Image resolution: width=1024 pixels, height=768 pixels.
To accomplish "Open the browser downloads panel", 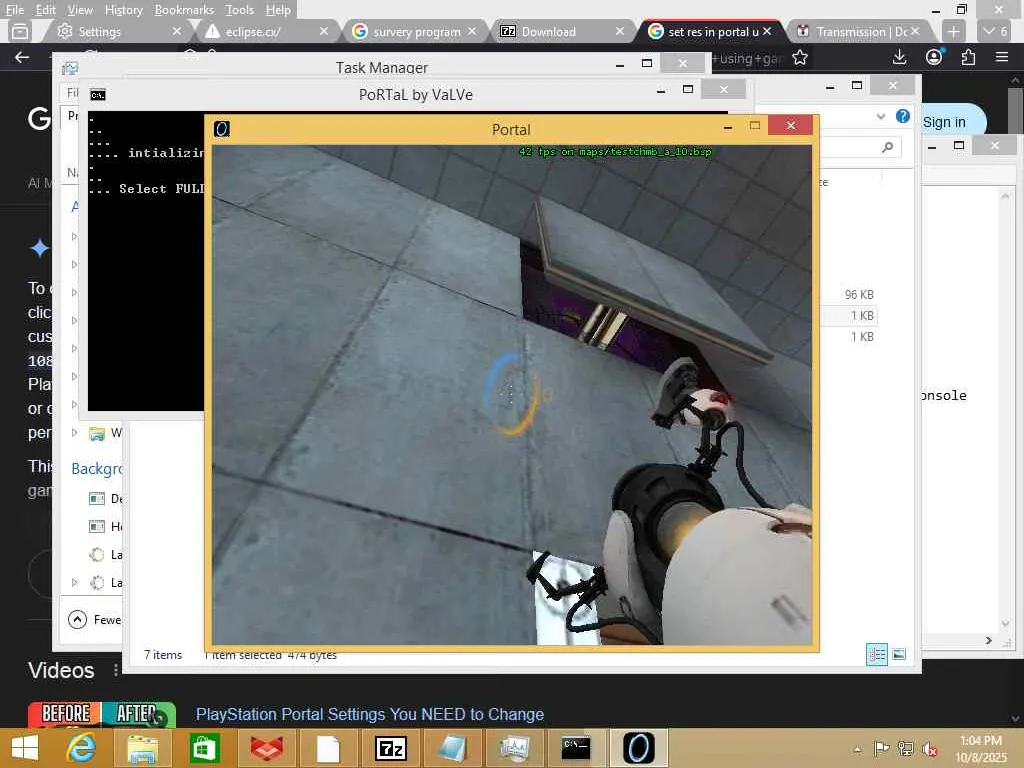I will click(899, 57).
